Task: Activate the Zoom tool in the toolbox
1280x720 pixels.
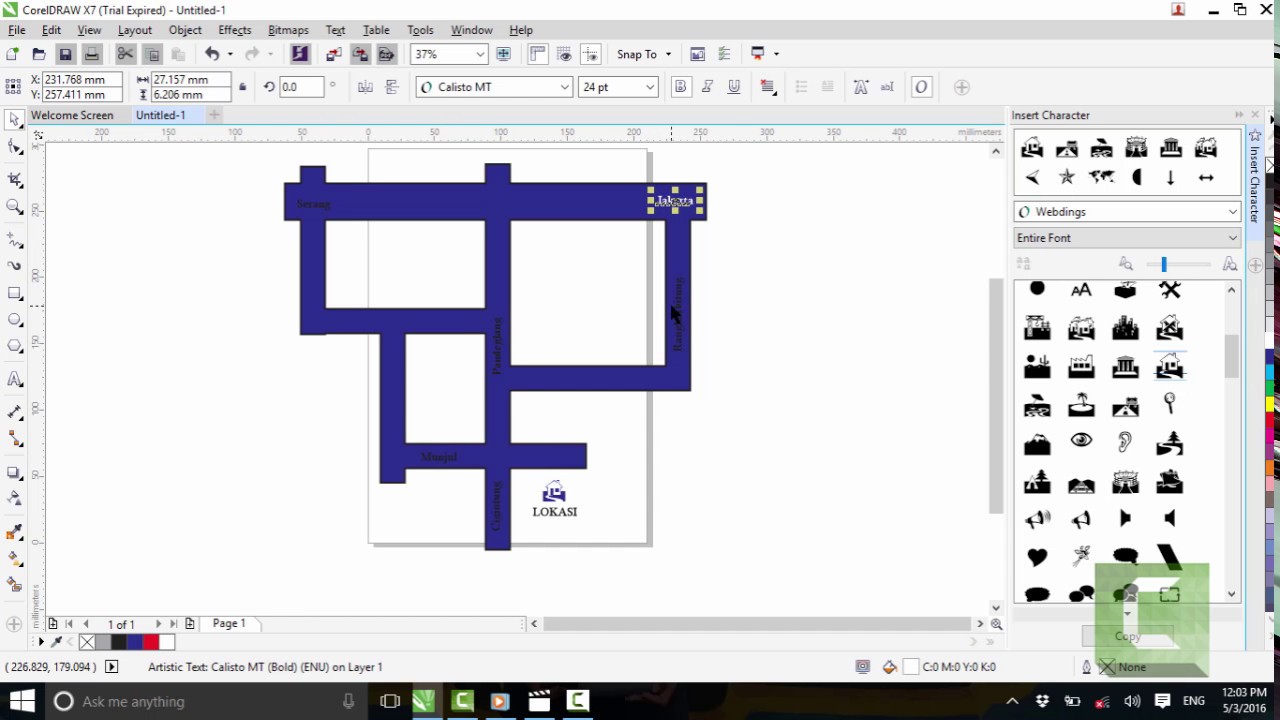Action: 14,207
